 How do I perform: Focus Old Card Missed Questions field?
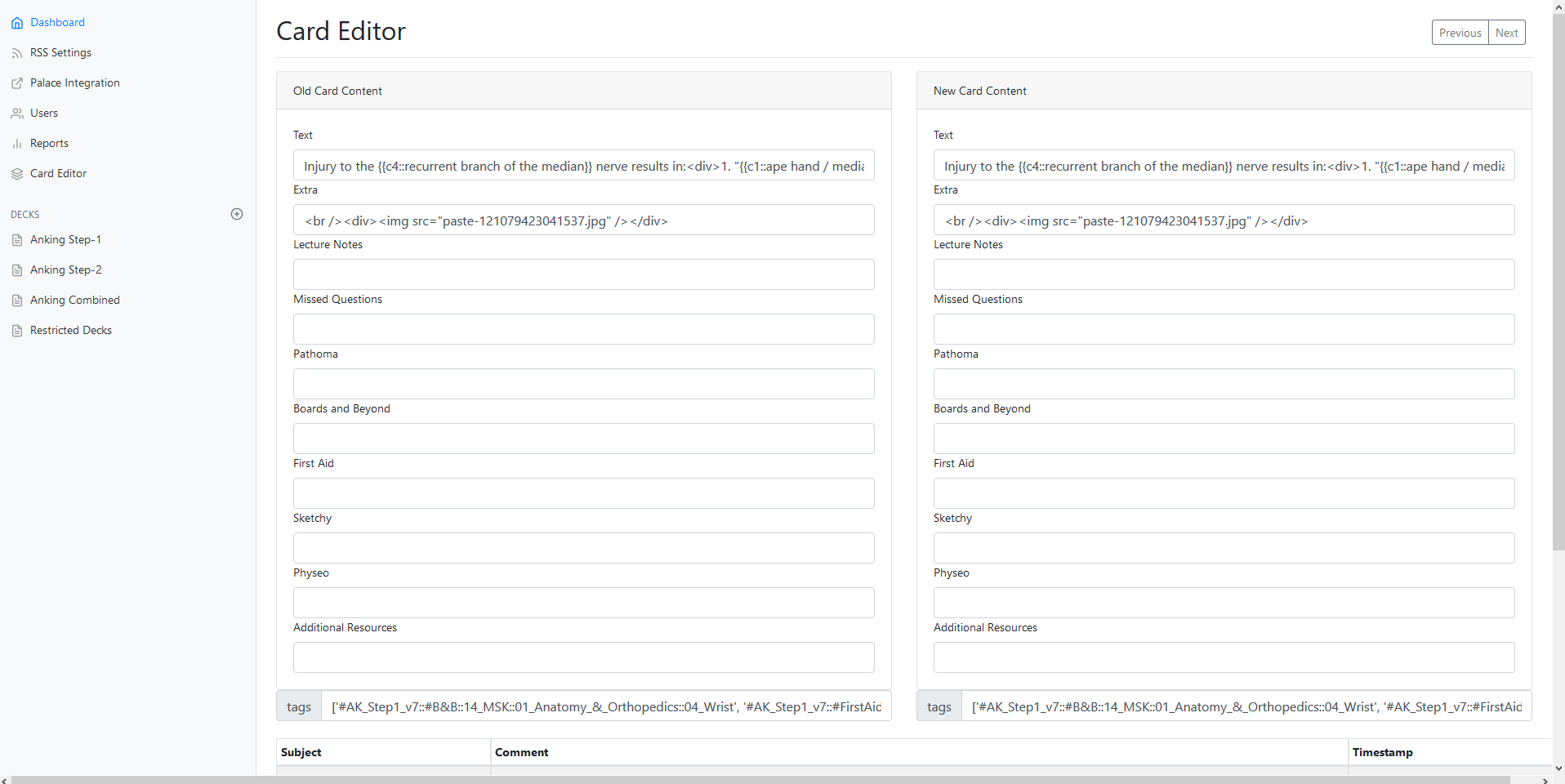[583, 330]
